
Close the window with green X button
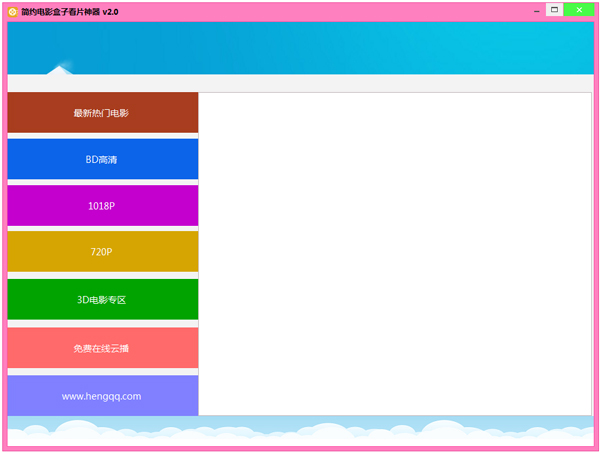click(579, 10)
